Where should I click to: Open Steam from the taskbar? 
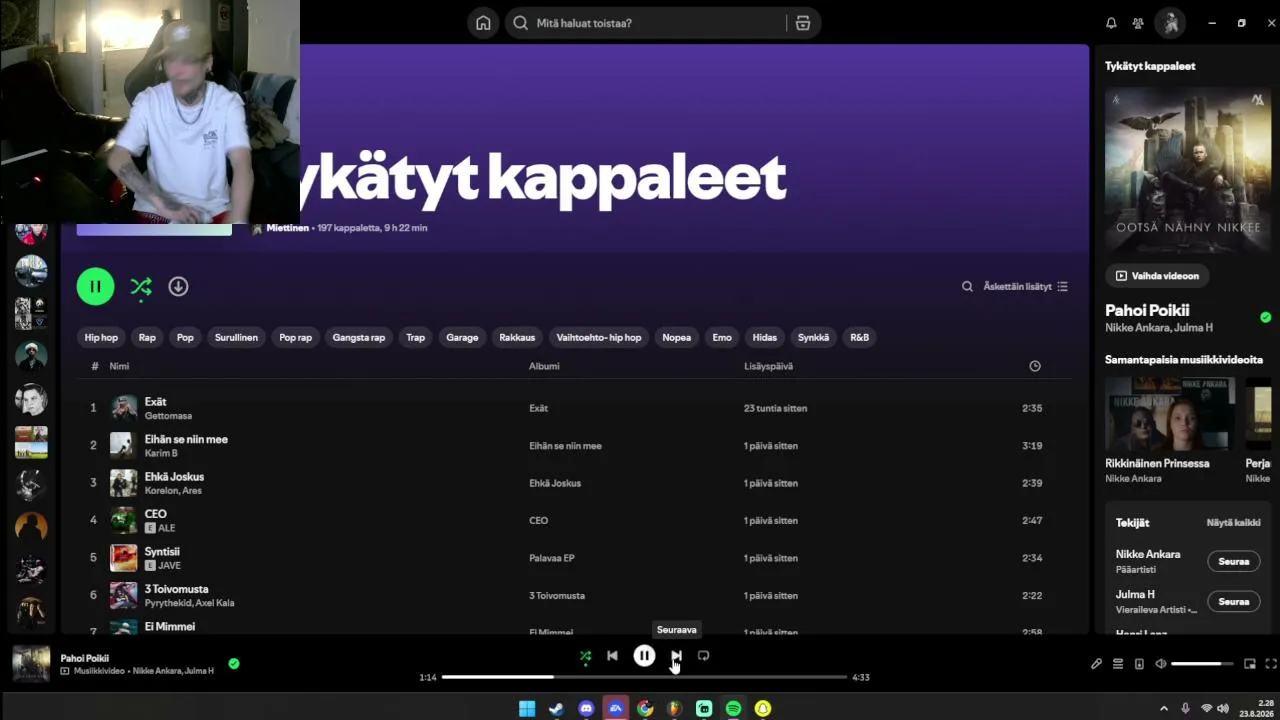click(x=557, y=709)
